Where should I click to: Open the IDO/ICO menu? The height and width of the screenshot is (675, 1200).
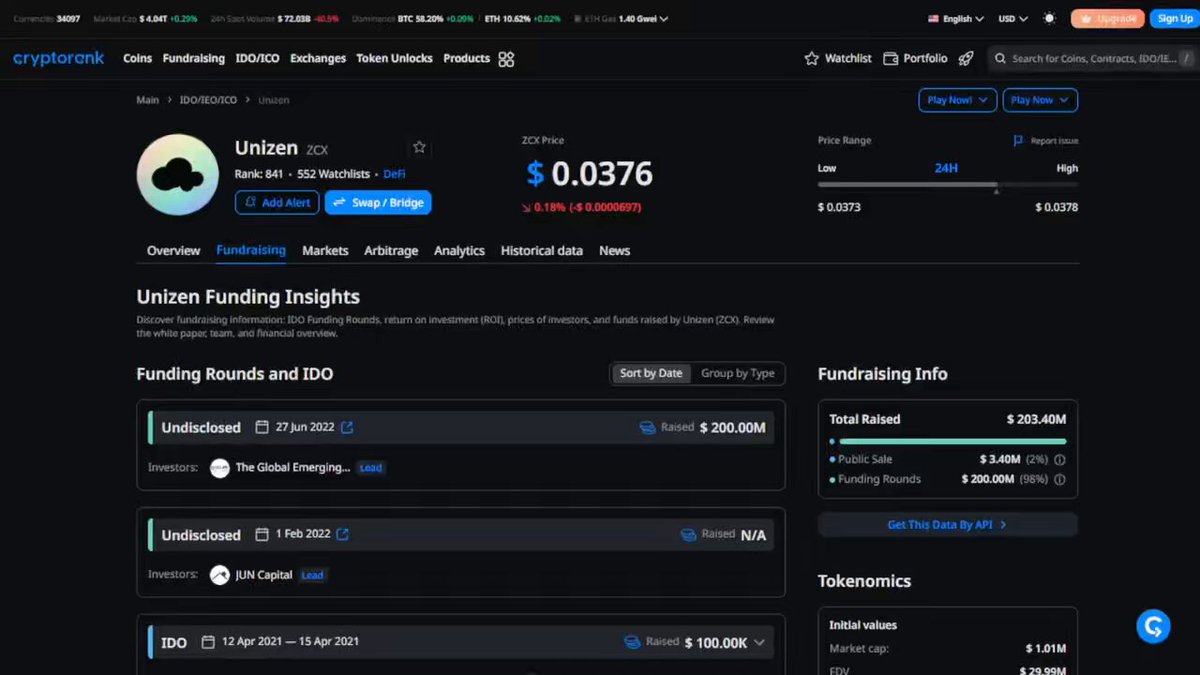258,59
